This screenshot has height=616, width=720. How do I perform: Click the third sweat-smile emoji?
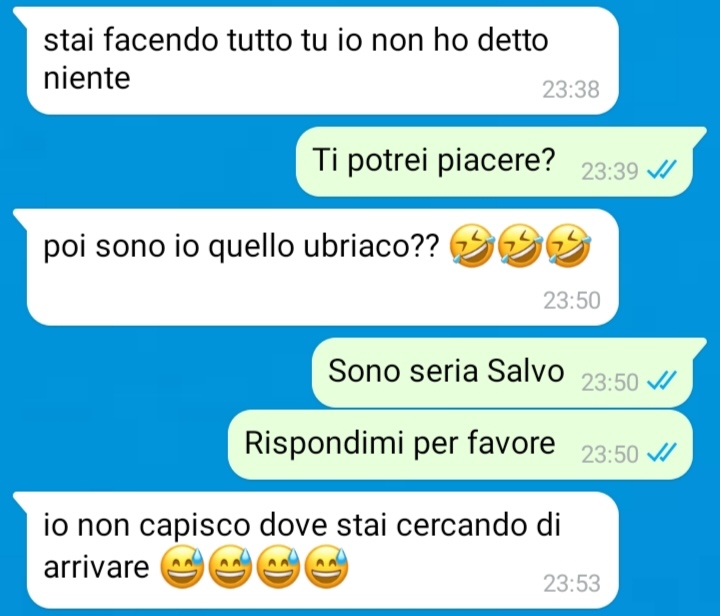point(278,567)
